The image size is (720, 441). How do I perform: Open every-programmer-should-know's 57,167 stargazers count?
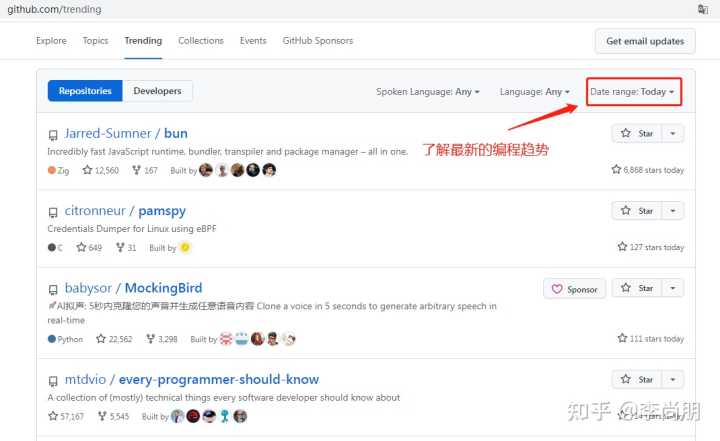[x=66, y=416]
